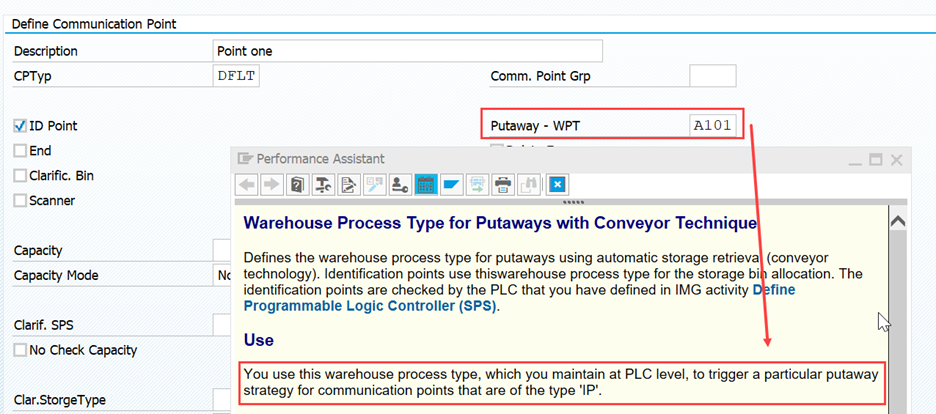The height and width of the screenshot is (414, 936).
Task: Click the Comm. Point Grp input field
Action: [x=712, y=76]
